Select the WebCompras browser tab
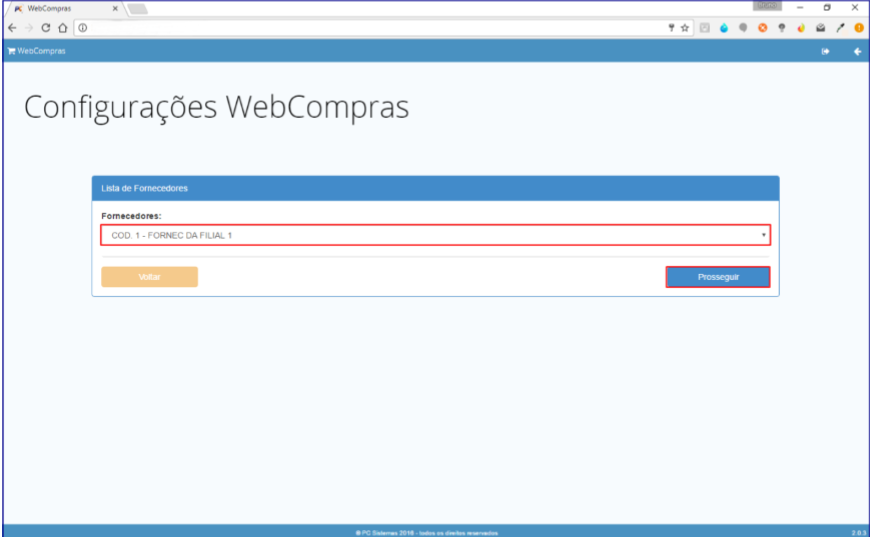Screen dimensions: 870x537 (x=65, y=9)
